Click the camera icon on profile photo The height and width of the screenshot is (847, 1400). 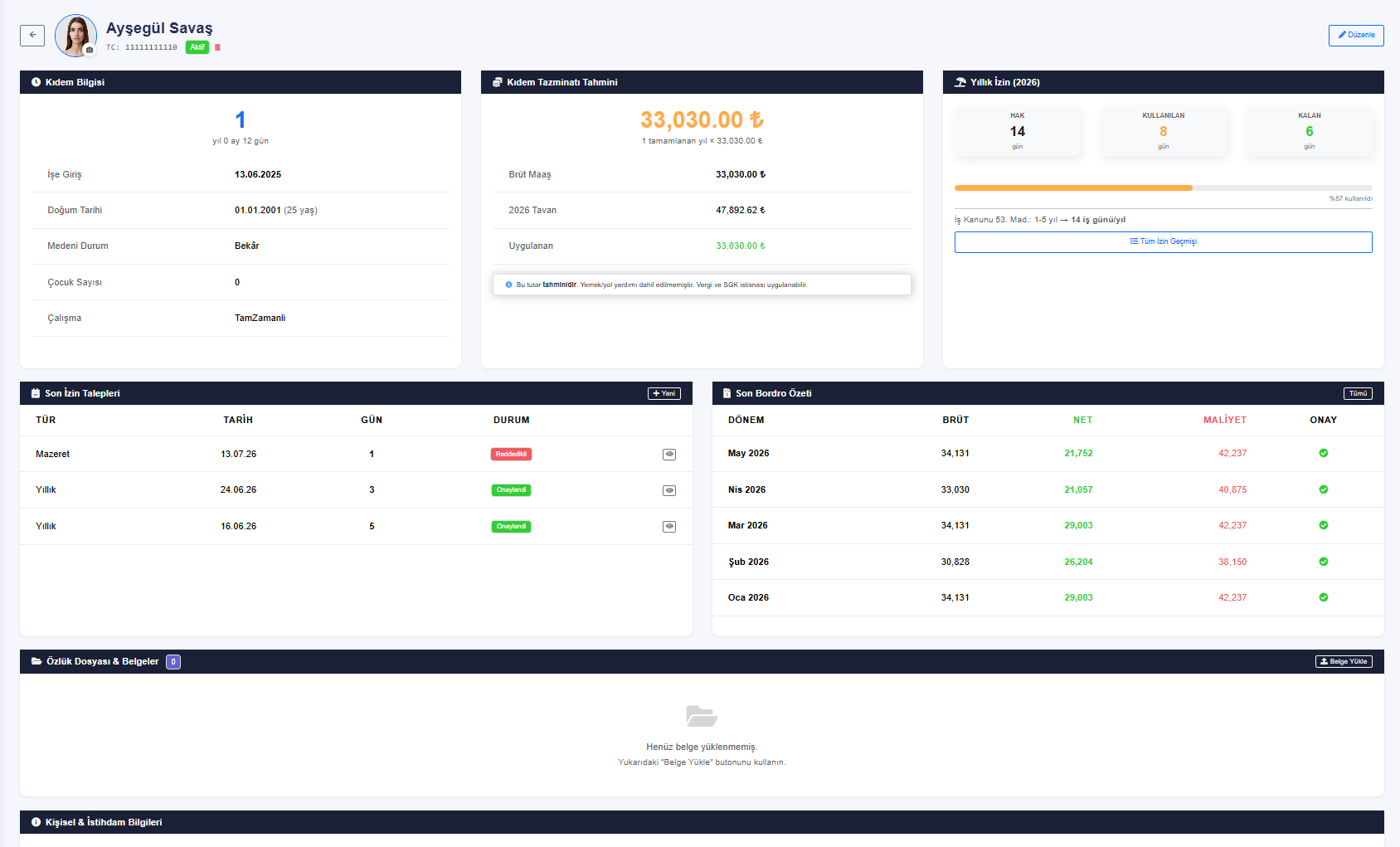coord(90,50)
